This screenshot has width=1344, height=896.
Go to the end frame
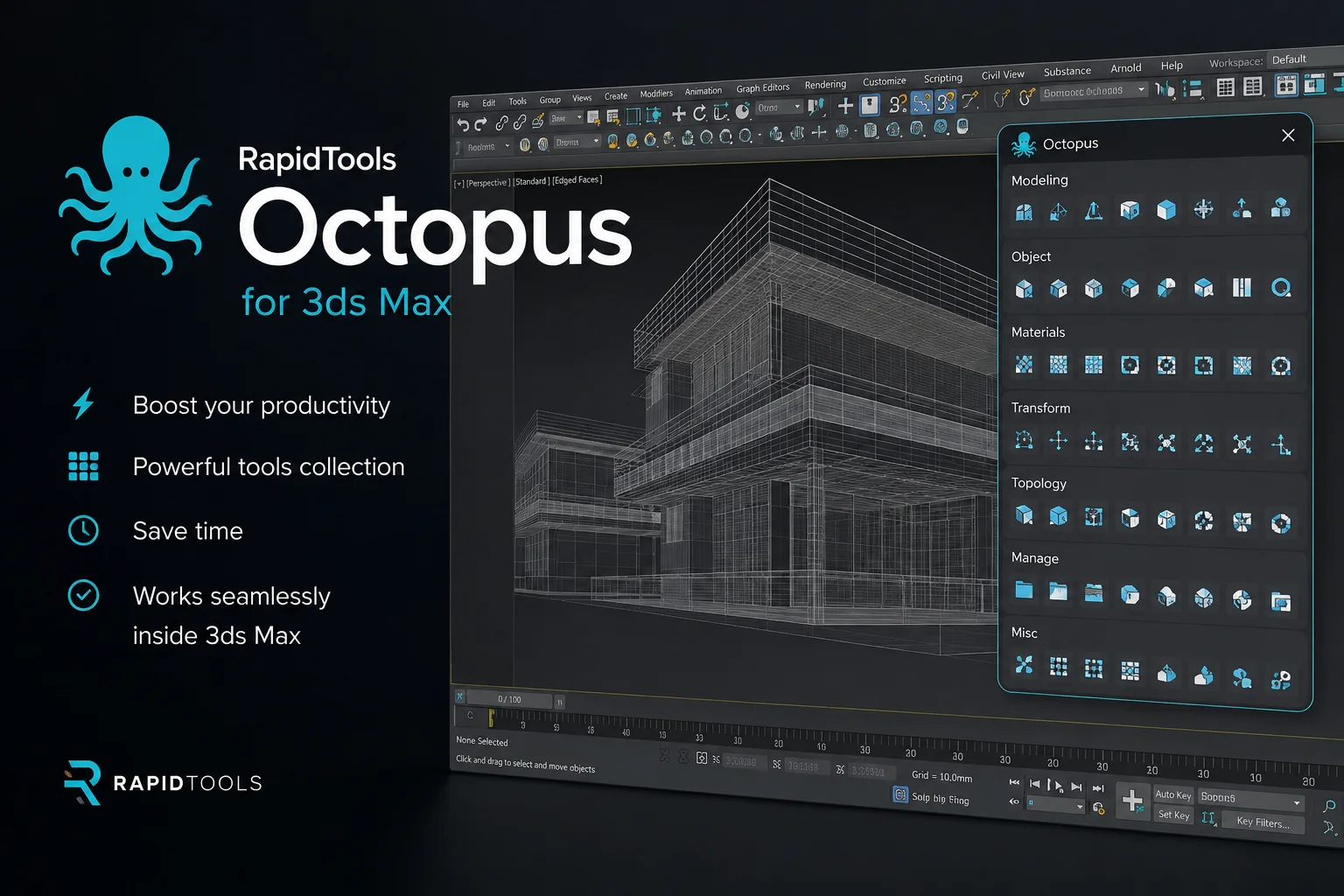click(1098, 788)
